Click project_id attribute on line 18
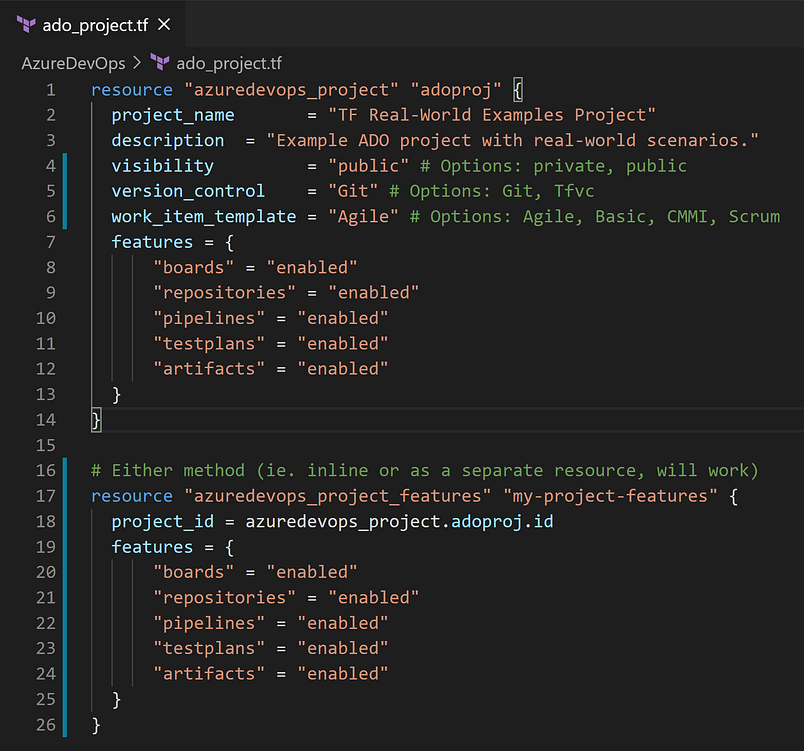The image size is (804, 751). click(x=163, y=521)
